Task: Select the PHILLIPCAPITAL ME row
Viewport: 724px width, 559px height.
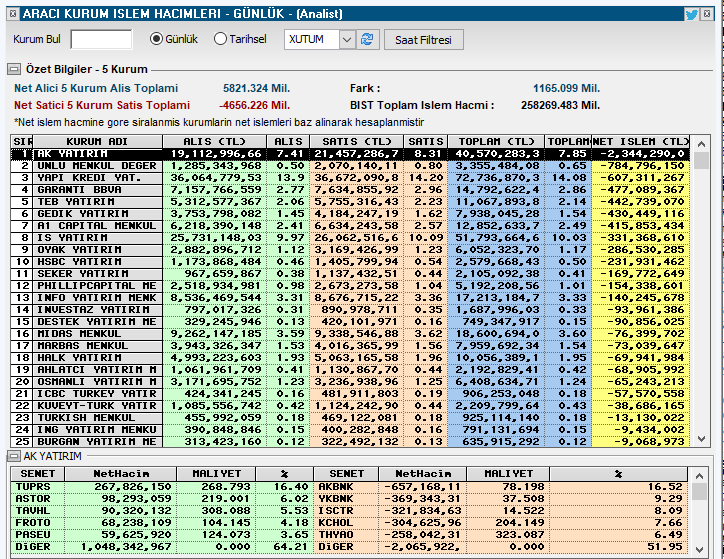Action: [x=350, y=286]
